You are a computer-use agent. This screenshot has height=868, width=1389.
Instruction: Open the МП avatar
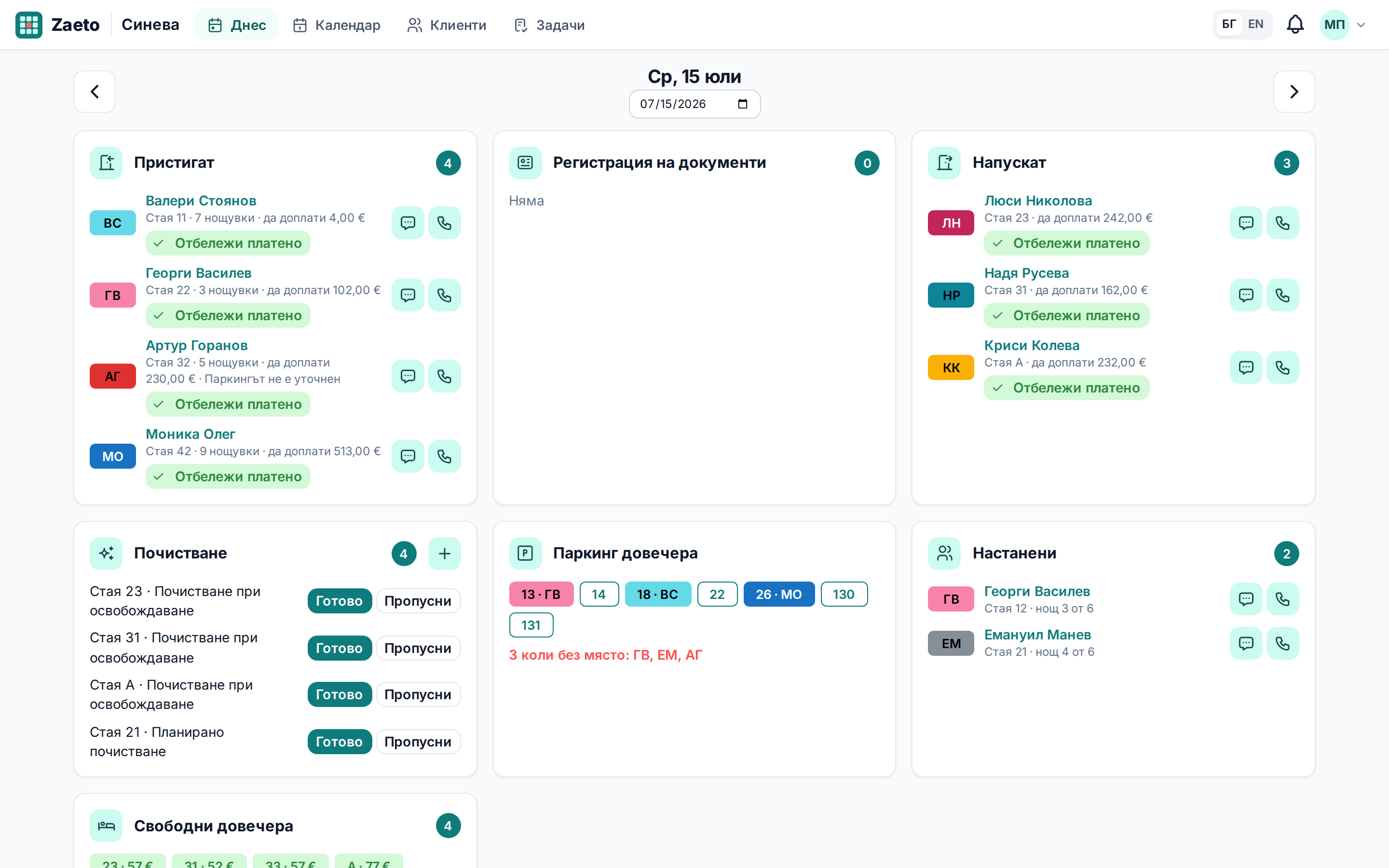point(1334,25)
